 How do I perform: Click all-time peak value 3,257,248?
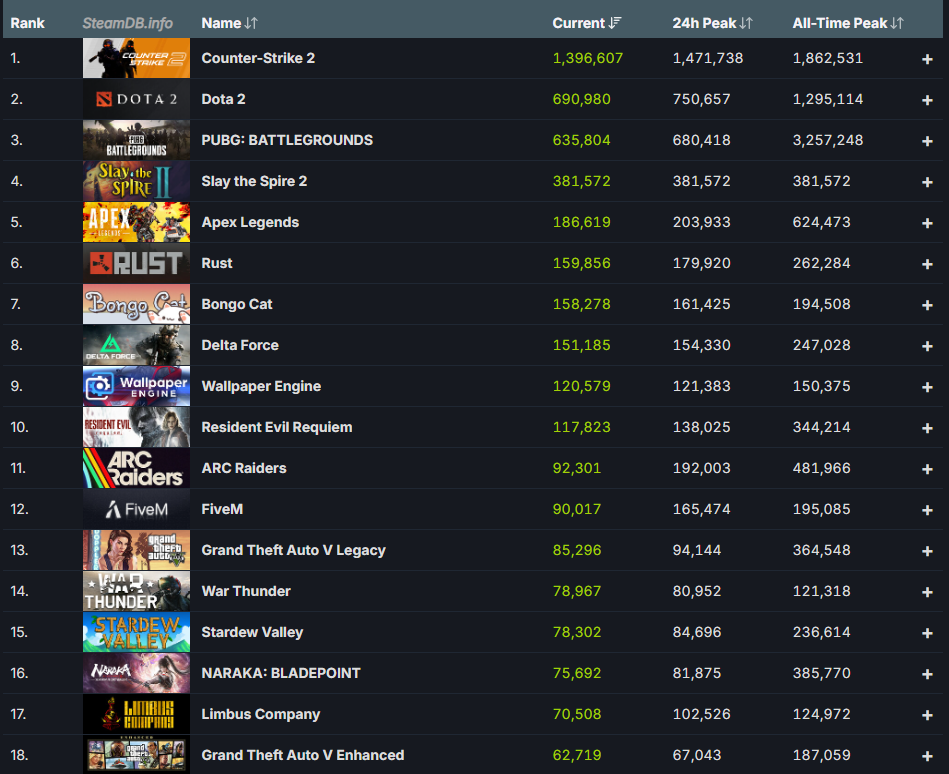tap(827, 140)
